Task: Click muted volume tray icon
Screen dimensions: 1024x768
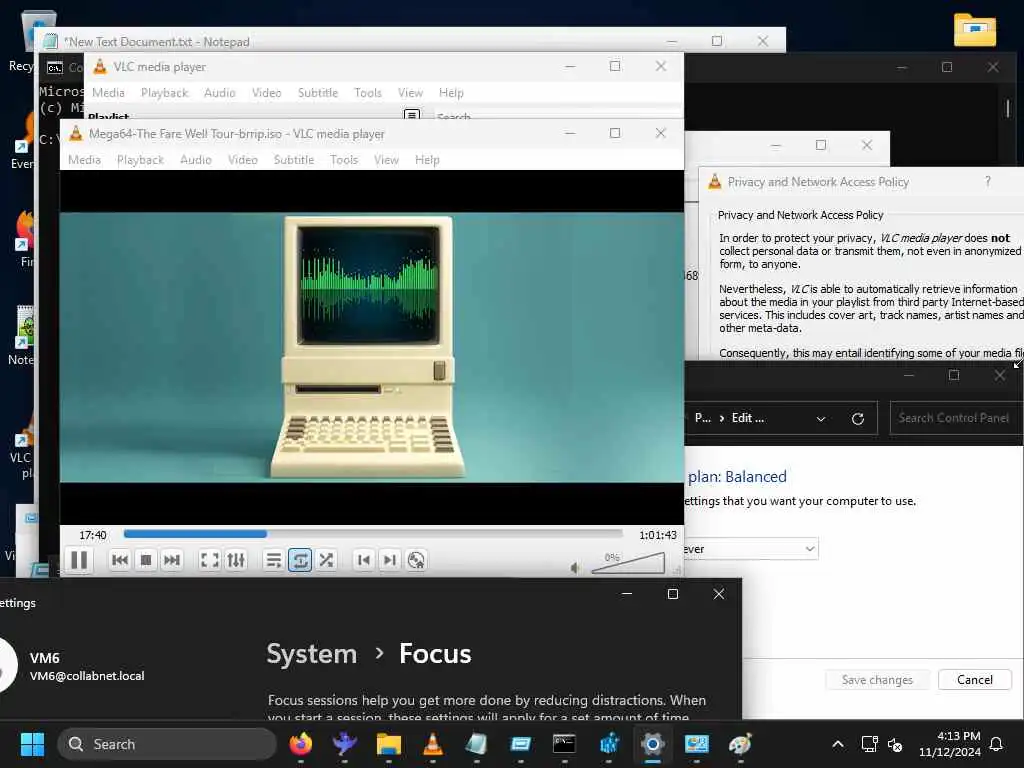Action: tap(895, 744)
